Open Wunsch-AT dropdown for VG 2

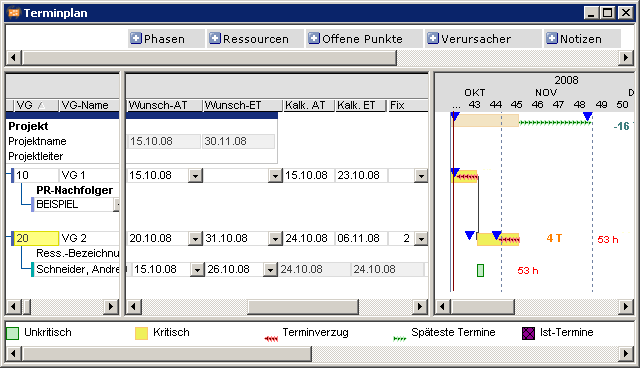[x=196, y=239]
